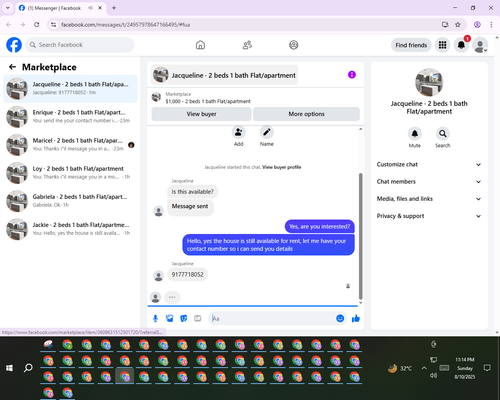
Task: Expand Privacy & support section
Action: point(429,216)
